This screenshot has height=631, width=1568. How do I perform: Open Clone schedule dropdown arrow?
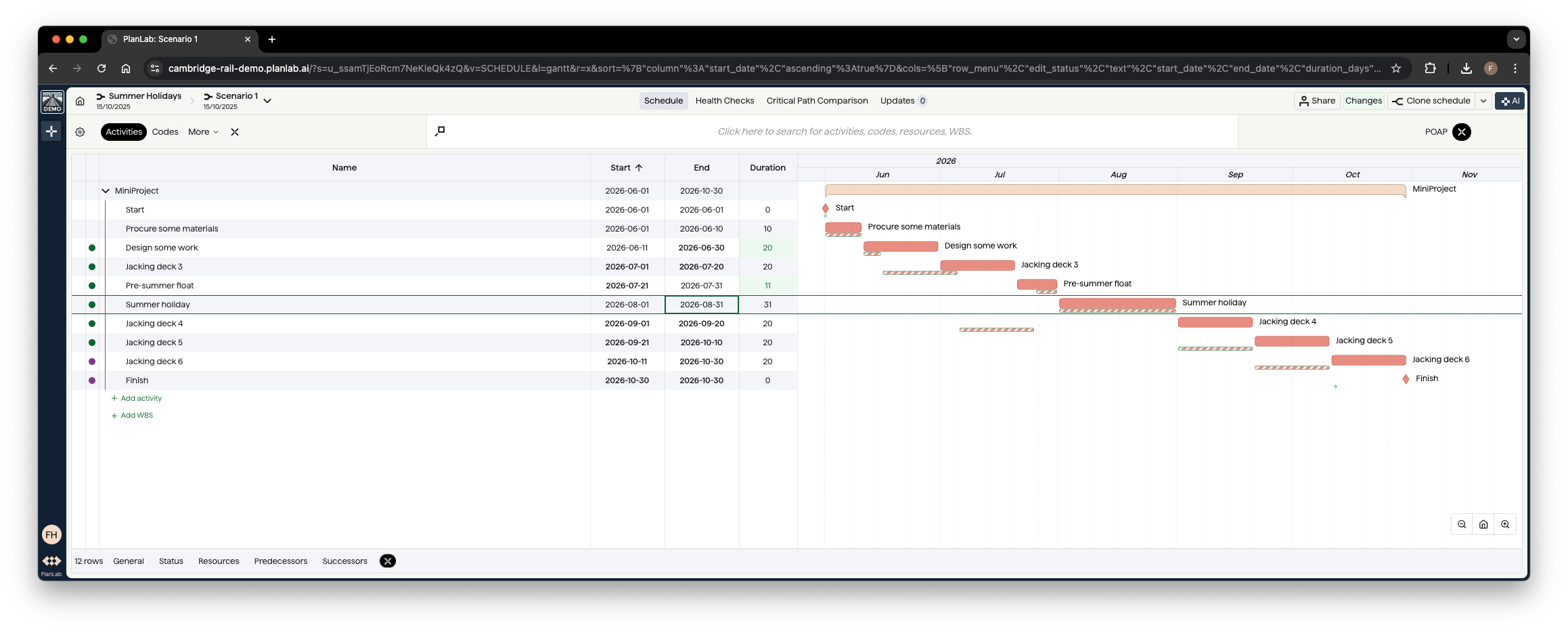(x=1483, y=101)
